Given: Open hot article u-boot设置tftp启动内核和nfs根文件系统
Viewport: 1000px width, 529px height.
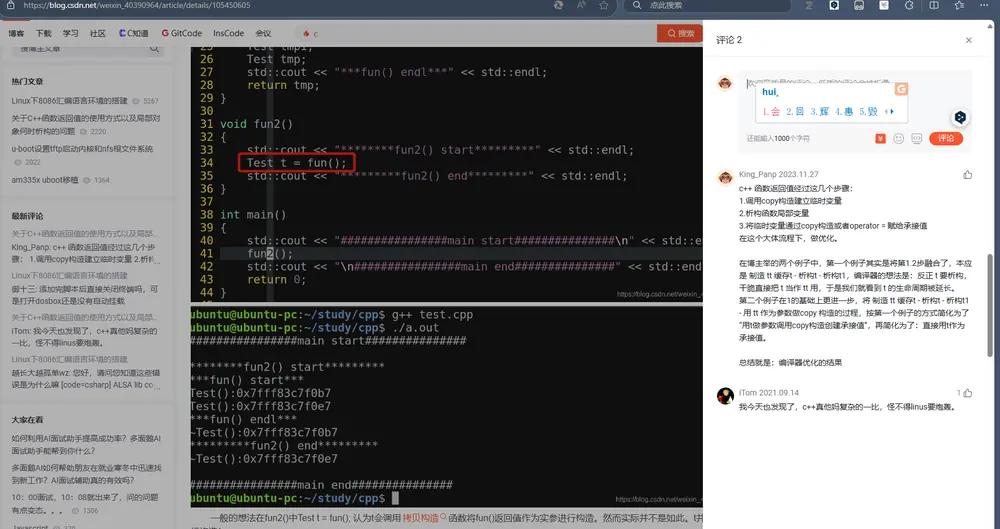Looking at the screenshot, I should pos(82,149).
